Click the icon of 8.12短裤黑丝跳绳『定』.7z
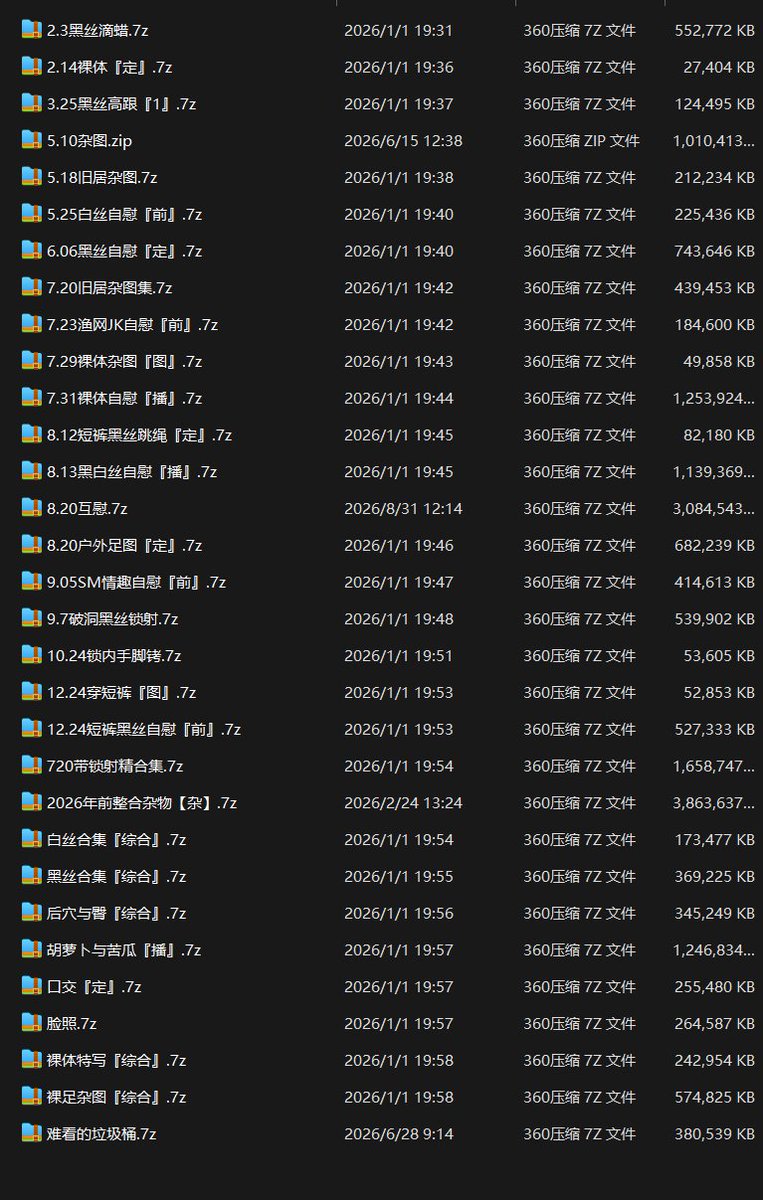The width and height of the screenshot is (763, 1200). [x=32, y=434]
